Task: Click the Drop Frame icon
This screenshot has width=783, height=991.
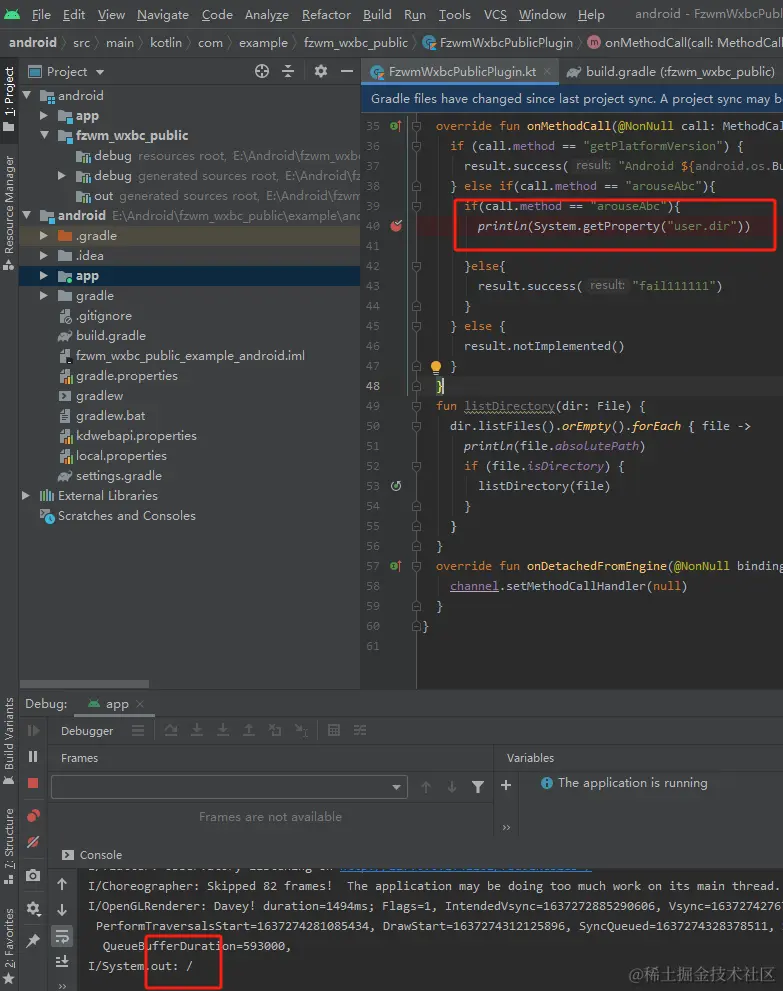Action: (x=275, y=731)
